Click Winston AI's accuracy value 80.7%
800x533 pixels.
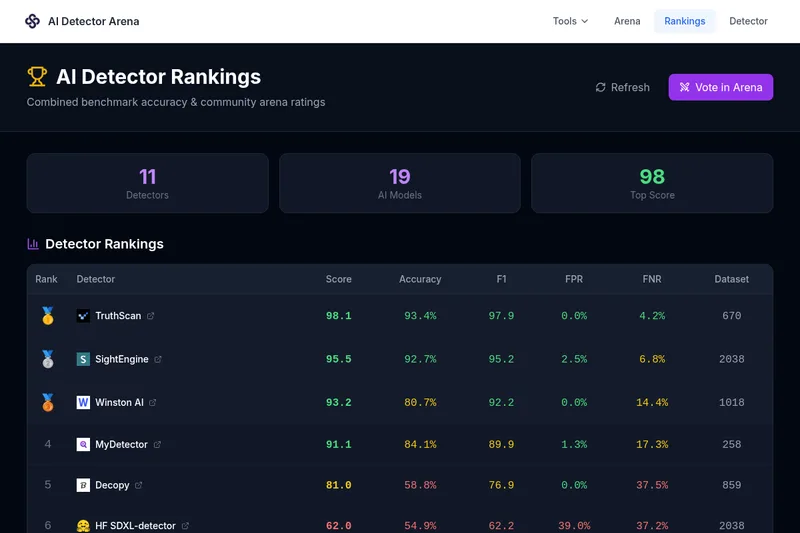tap(420, 402)
